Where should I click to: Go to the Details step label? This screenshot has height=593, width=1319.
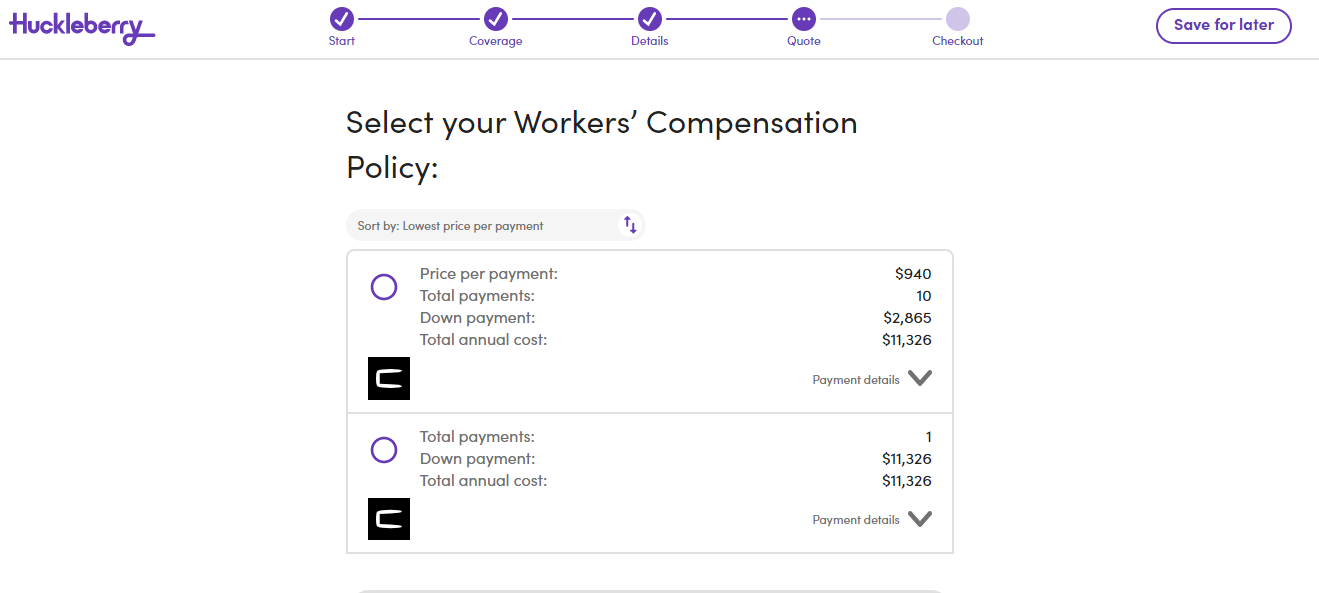pos(650,41)
